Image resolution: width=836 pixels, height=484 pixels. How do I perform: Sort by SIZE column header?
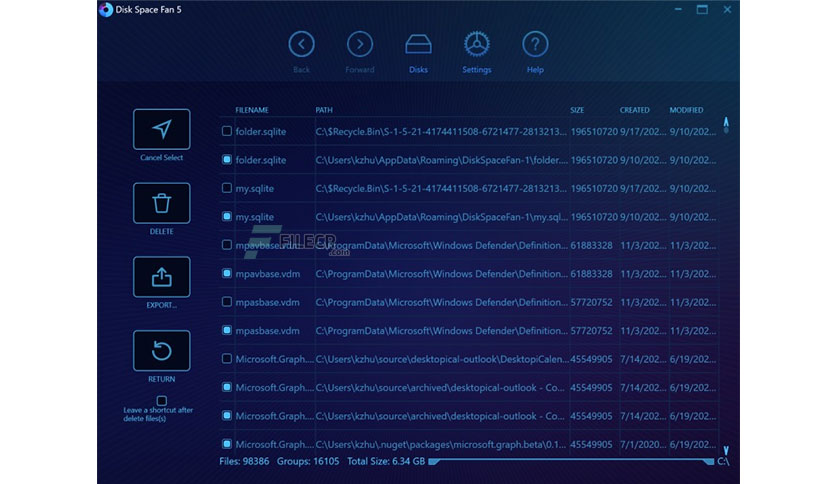[x=577, y=110]
